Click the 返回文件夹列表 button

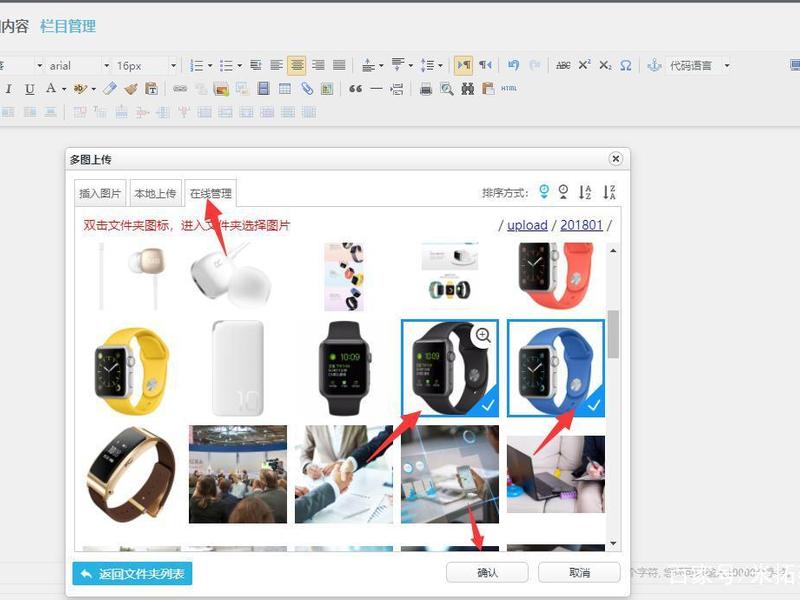point(132,574)
